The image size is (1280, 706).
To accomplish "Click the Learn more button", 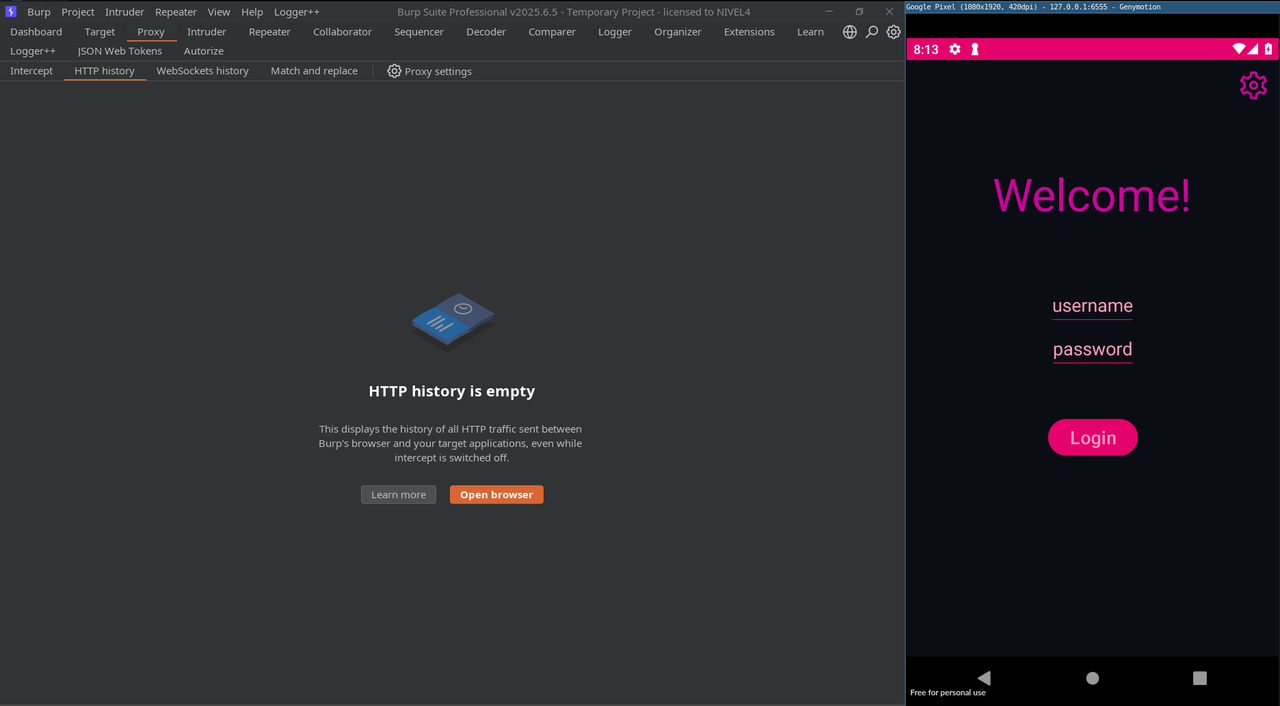I will tap(398, 495).
